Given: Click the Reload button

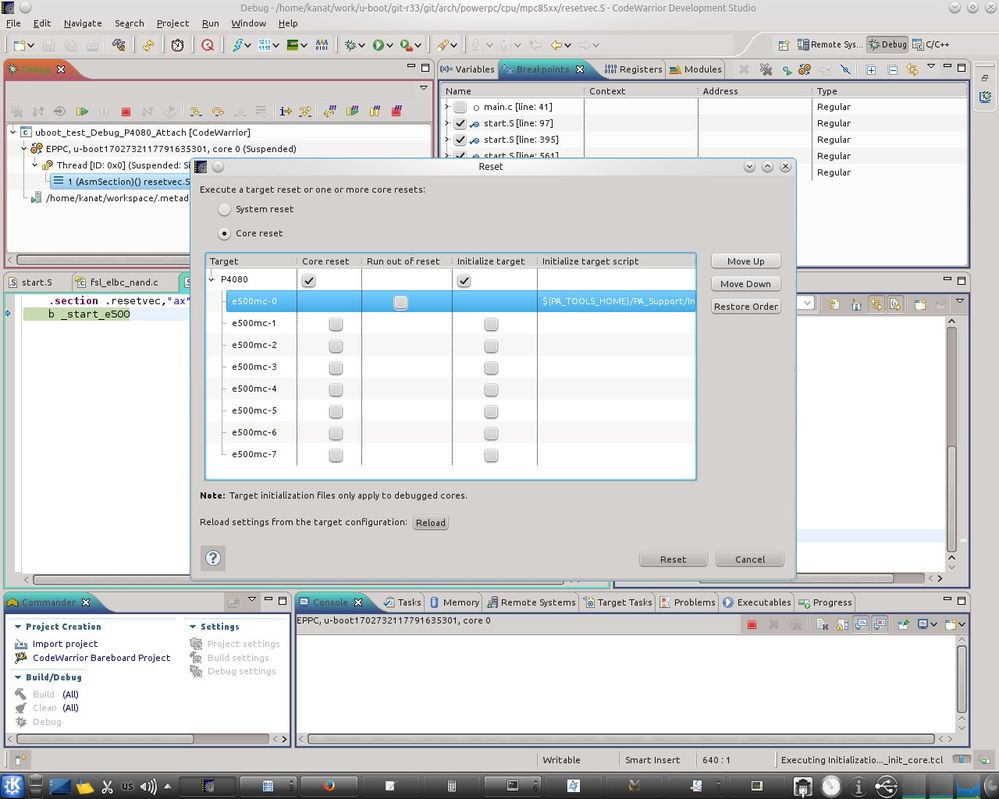Looking at the screenshot, I should point(431,522).
